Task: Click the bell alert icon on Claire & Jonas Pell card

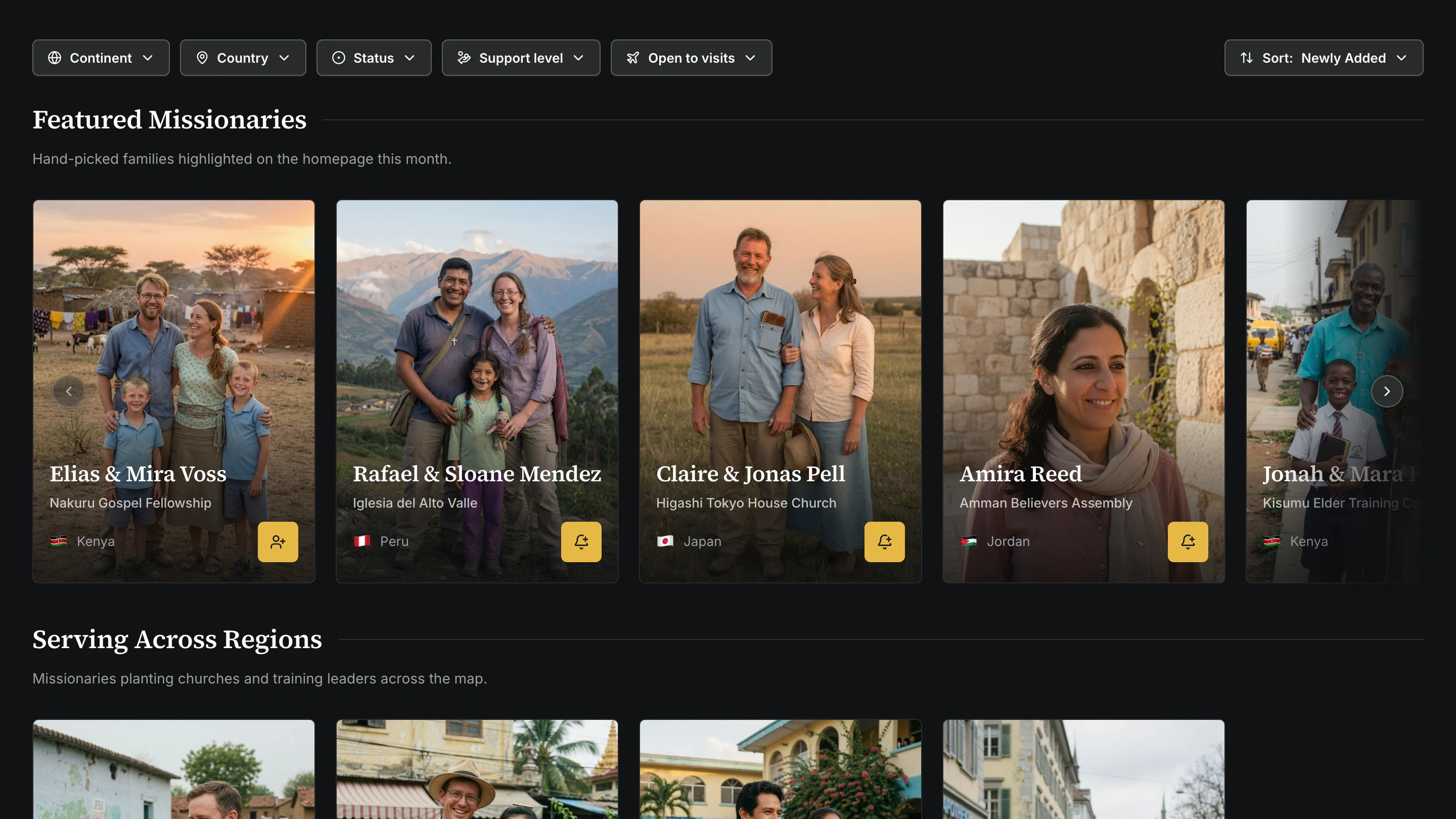Action: tap(884, 541)
